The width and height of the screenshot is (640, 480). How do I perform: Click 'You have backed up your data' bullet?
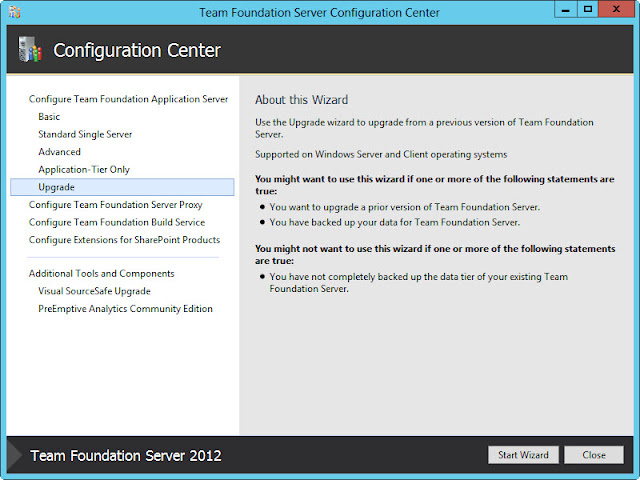[394, 222]
